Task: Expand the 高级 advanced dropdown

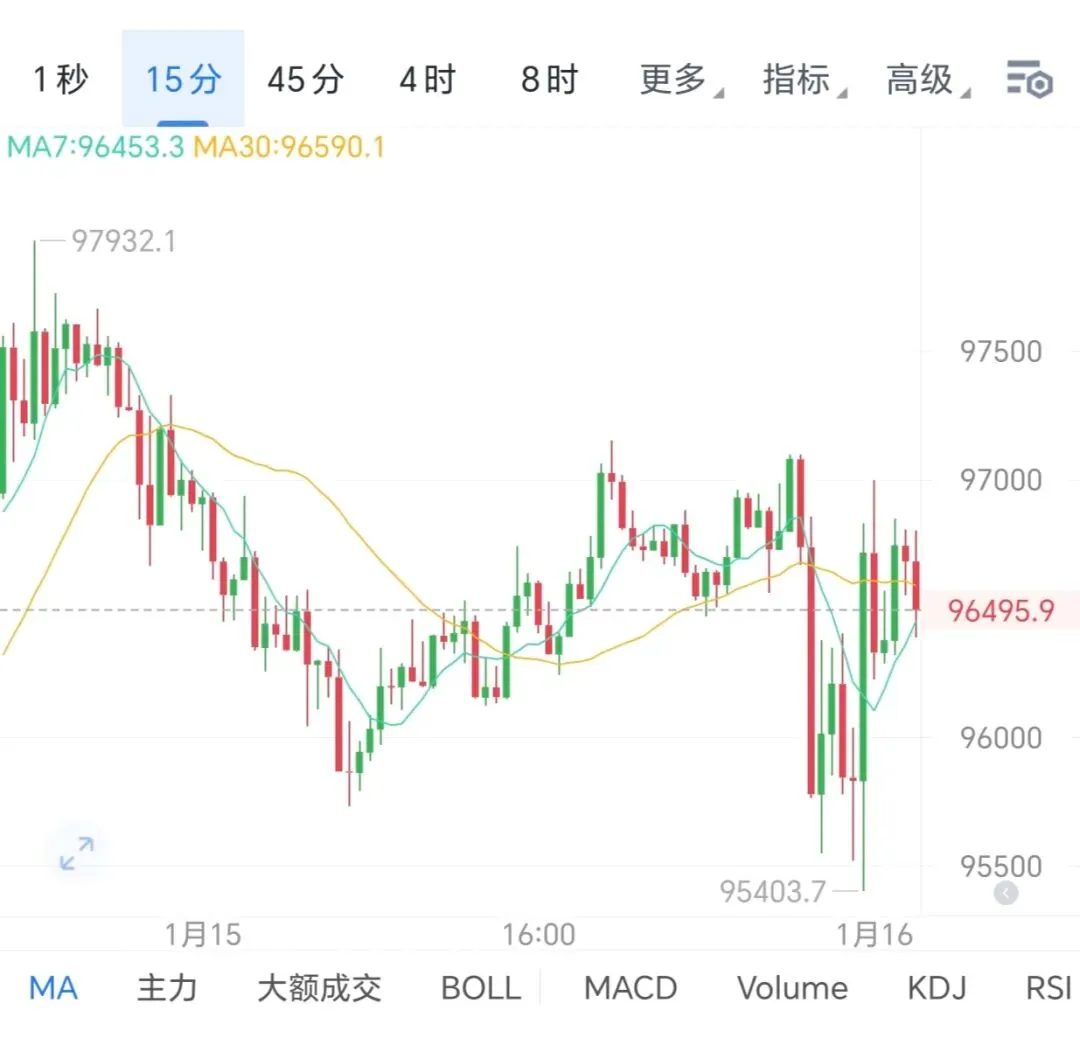Action: [x=923, y=79]
